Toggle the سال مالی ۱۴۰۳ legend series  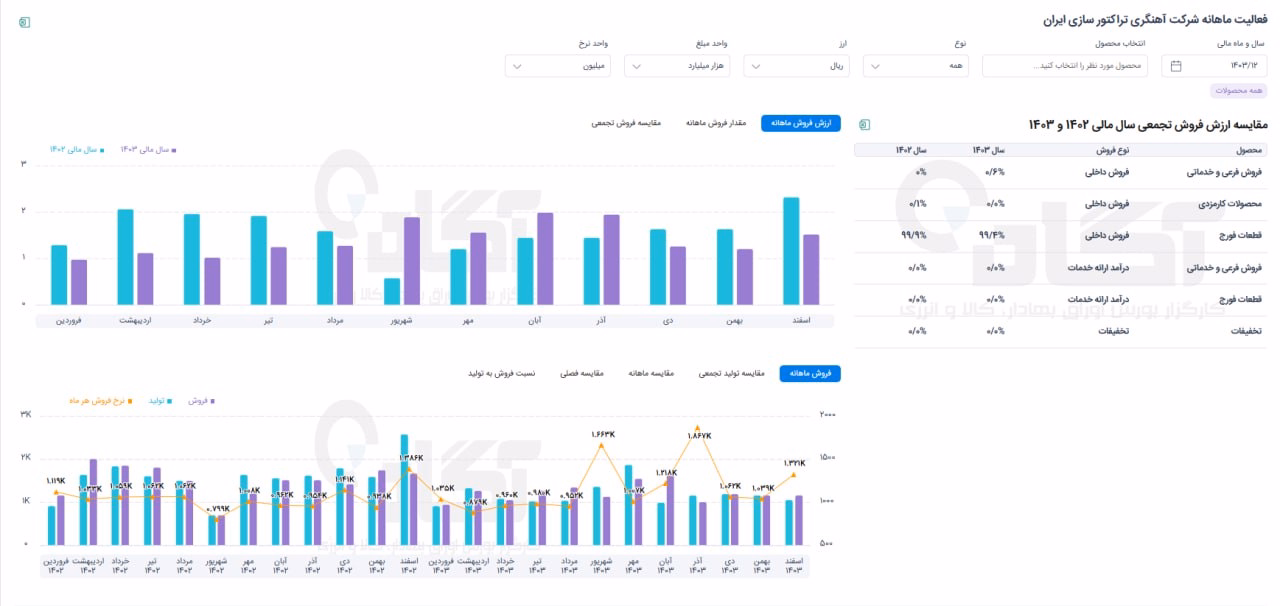pyautogui.click(x=149, y=149)
